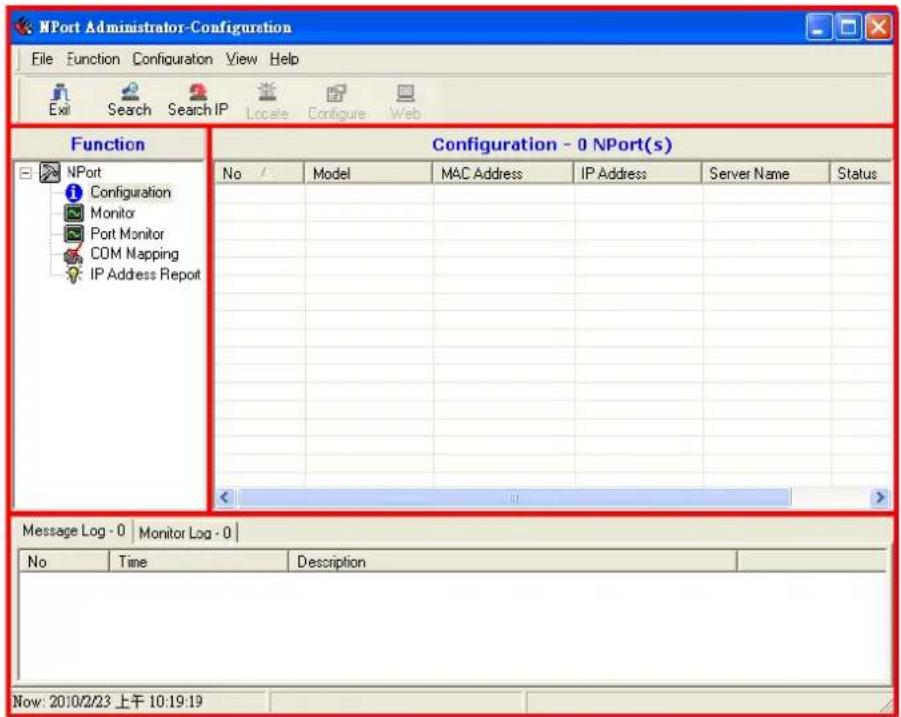
Task: Maximize the NPort Administrator window
Action: point(849,27)
